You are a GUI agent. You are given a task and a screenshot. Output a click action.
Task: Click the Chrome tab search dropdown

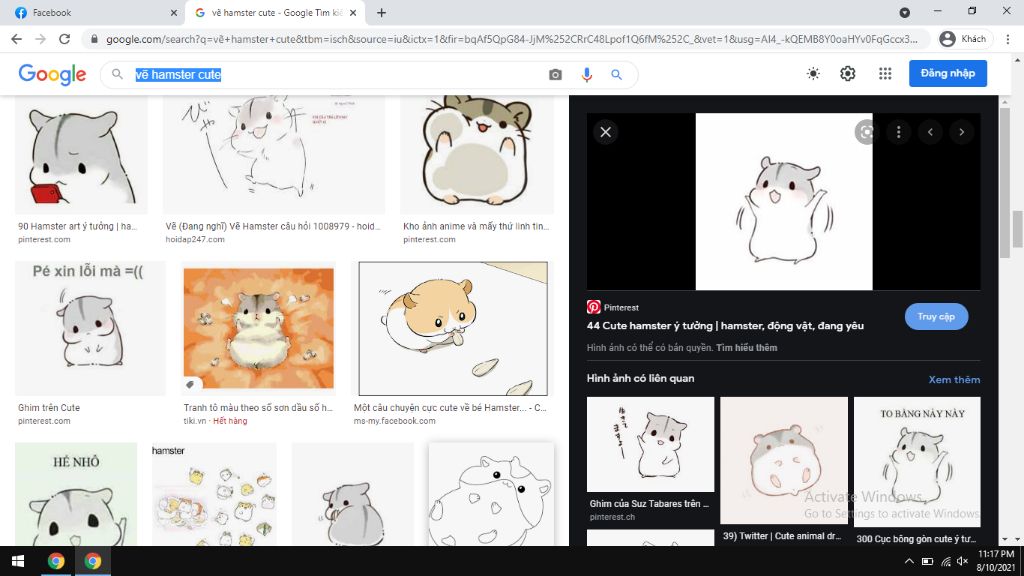tap(904, 12)
